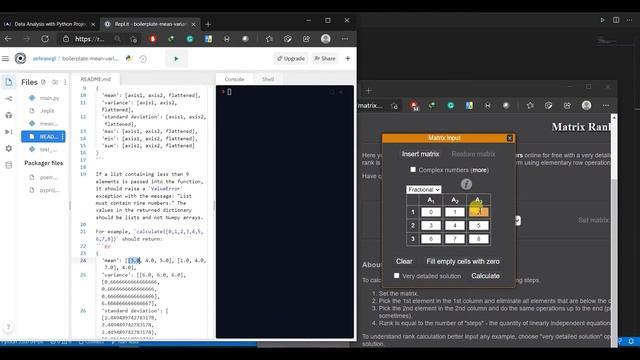Click the help question mark in Replit
Image resolution: width=640 pixels, height=360 pixels.
coord(8,327)
